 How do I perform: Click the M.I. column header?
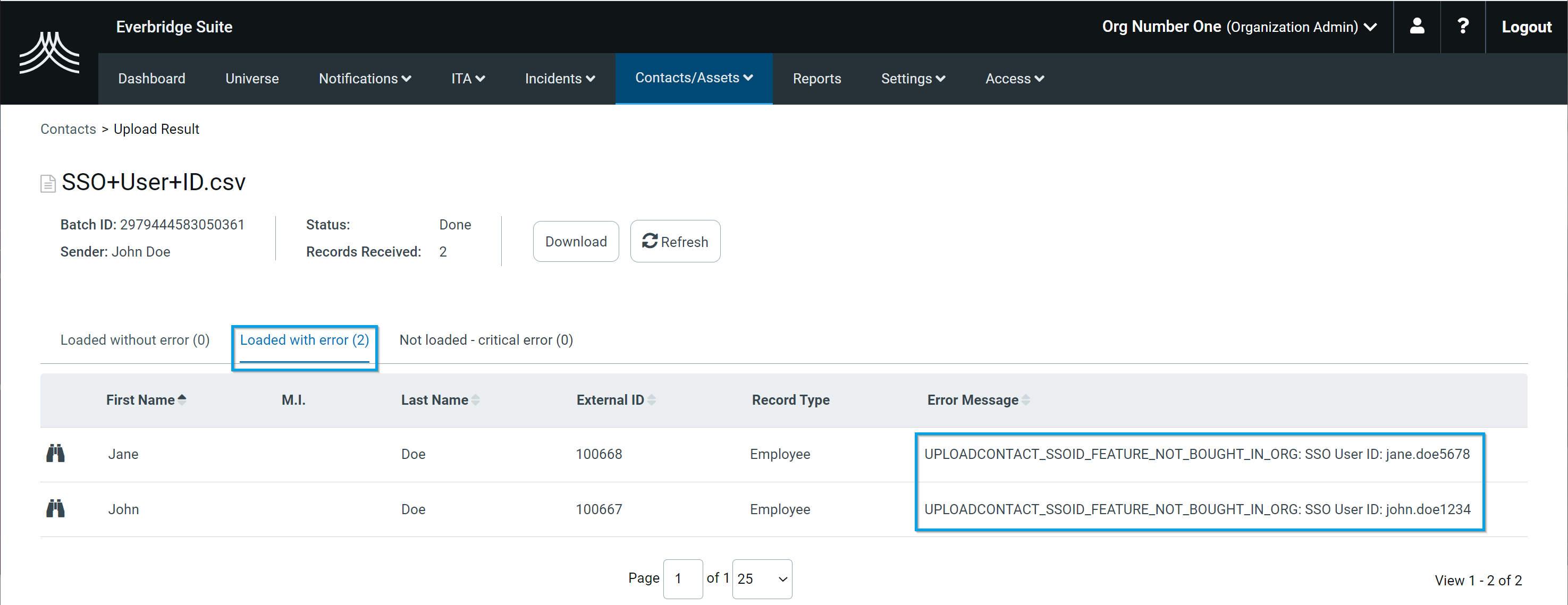point(293,399)
